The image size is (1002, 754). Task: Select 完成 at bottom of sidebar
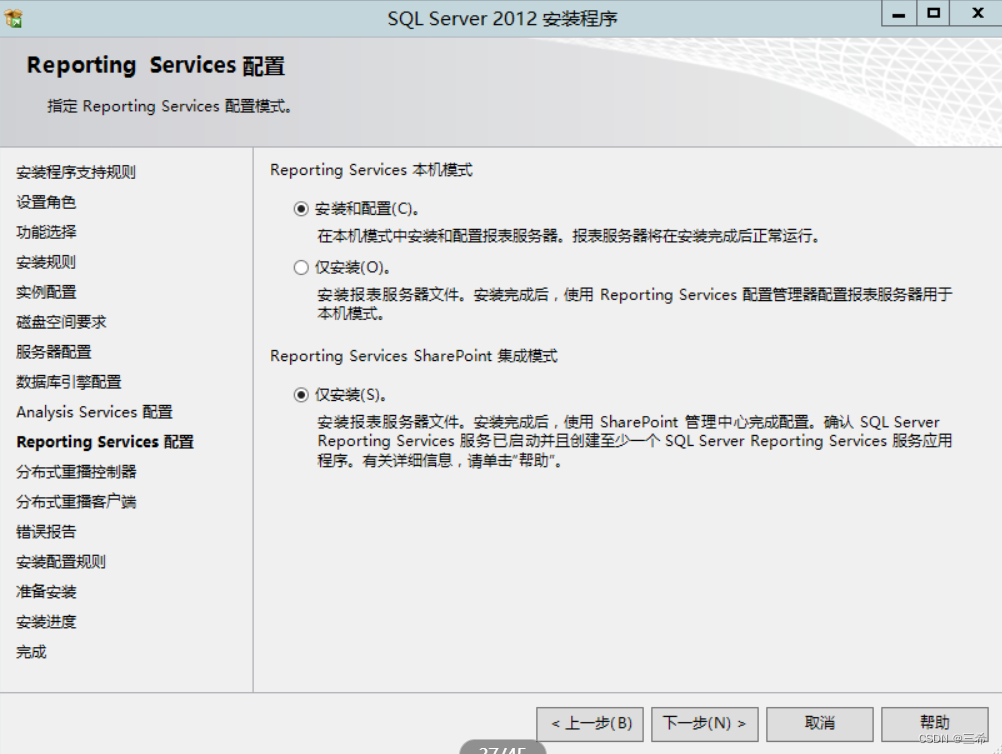pyautogui.click(x=29, y=651)
